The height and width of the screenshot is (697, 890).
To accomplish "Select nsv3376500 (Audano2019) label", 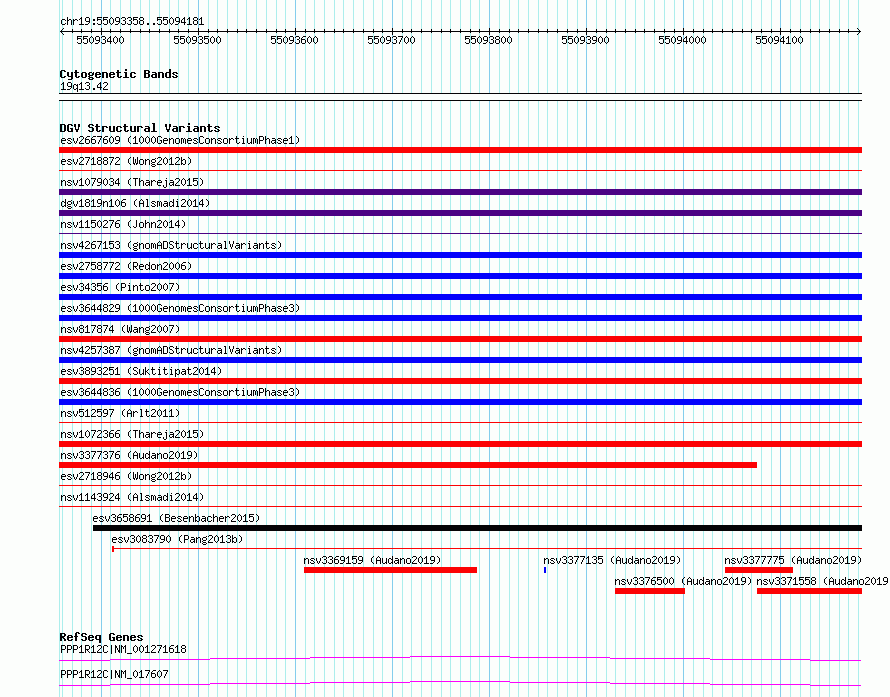I will 683,581.
